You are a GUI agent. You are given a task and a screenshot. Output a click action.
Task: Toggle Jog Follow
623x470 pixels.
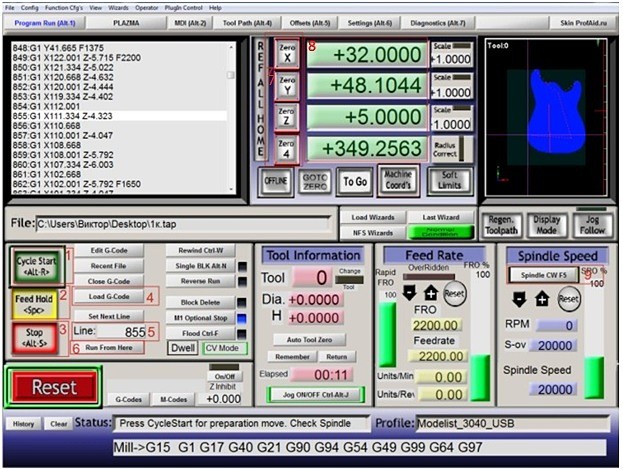[x=592, y=225]
